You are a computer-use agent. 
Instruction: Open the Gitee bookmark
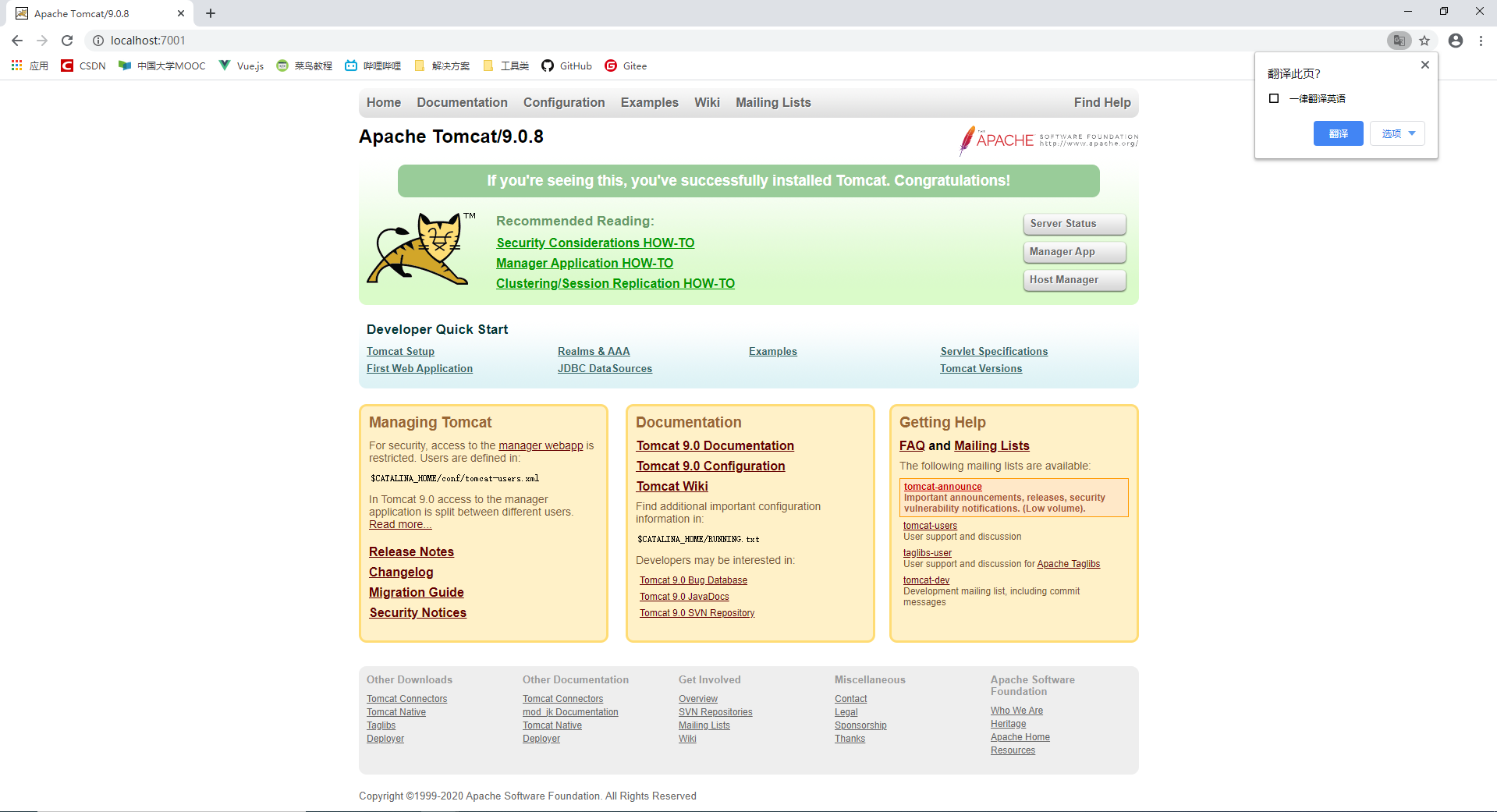coord(626,66)
